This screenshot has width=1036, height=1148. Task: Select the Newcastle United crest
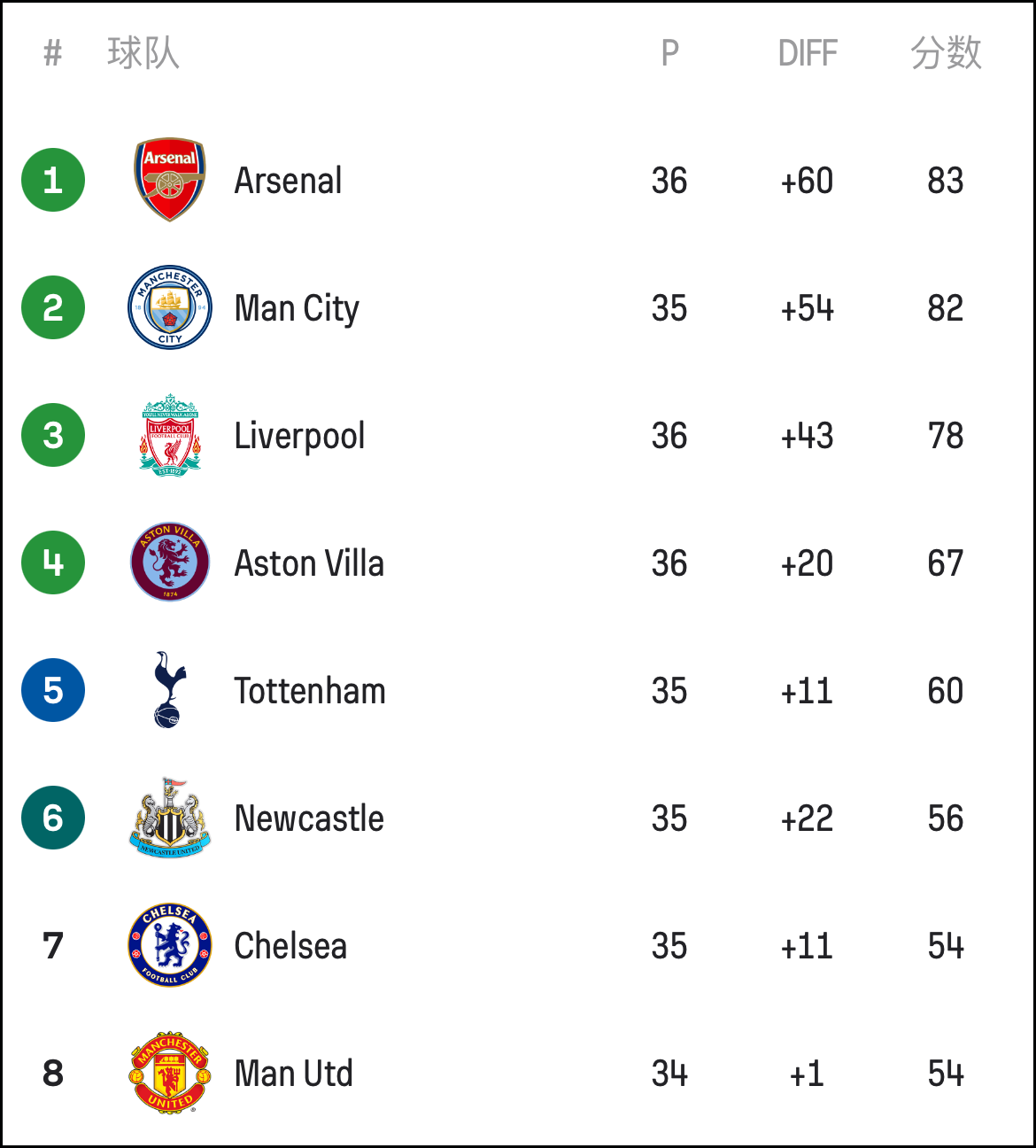coord(170,818)
